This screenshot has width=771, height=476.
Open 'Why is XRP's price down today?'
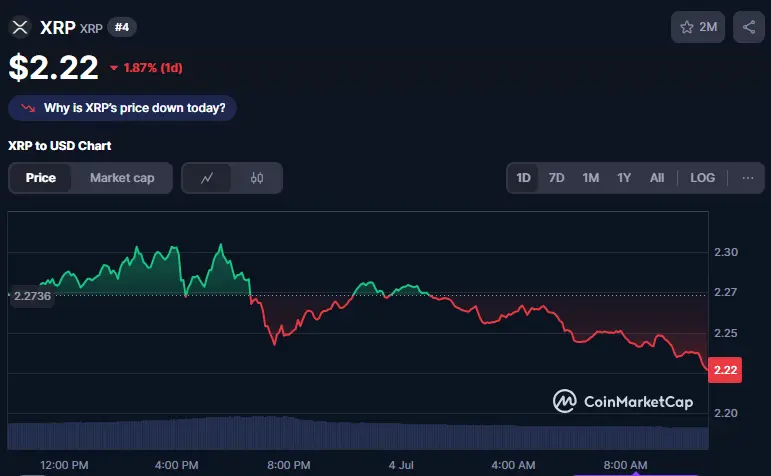coord(122,108)
